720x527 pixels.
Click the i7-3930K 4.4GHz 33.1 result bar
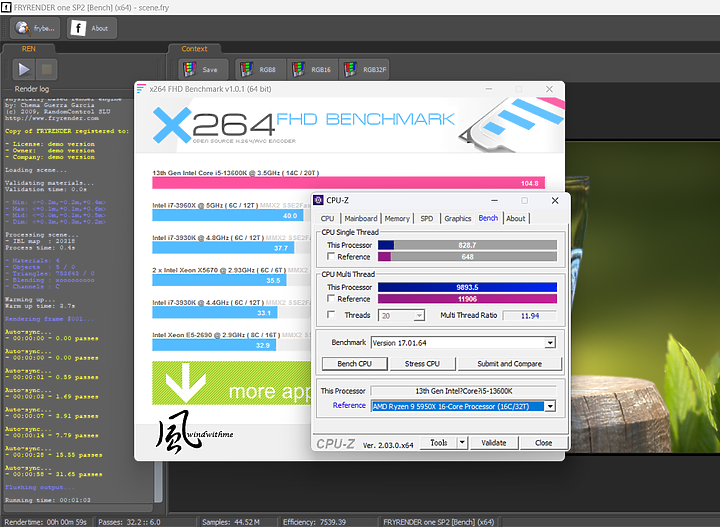[214, 313]
